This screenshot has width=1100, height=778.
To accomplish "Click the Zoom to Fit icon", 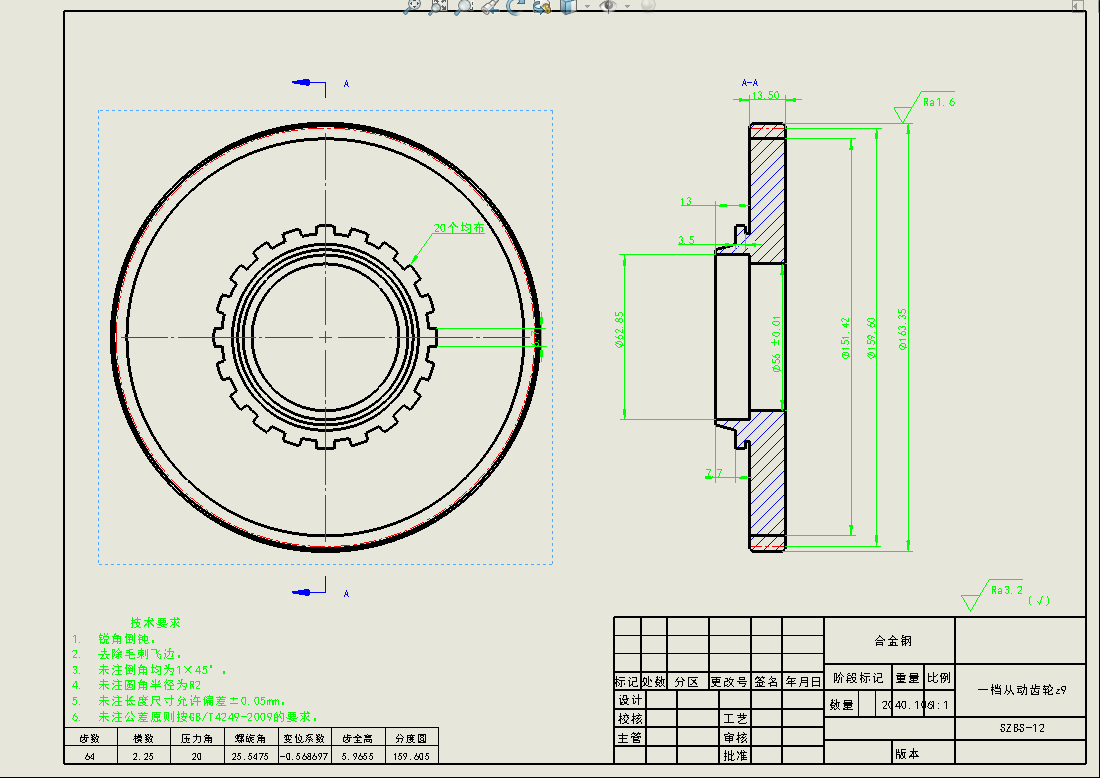I will pos(413,6).
